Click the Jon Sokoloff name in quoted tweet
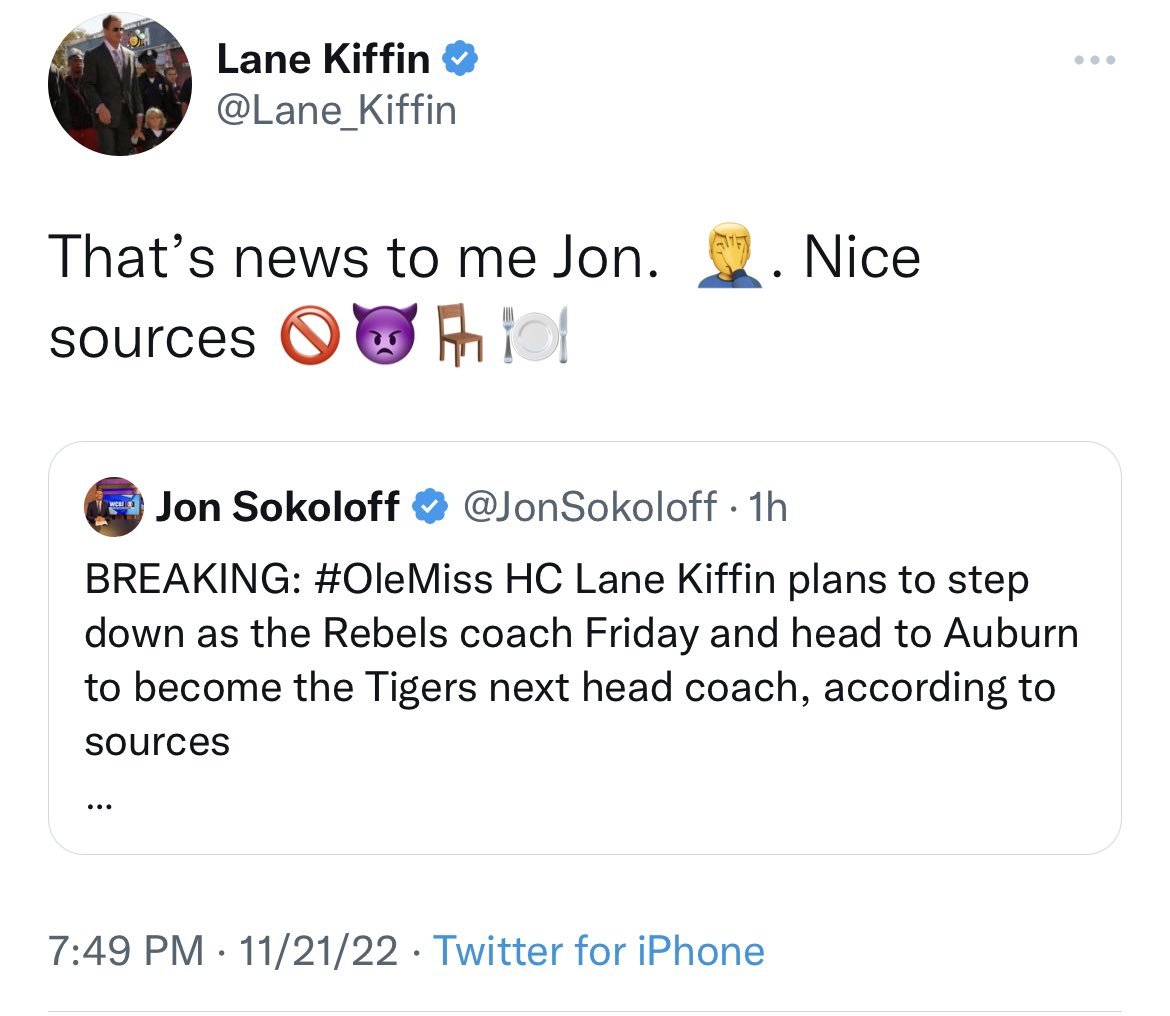1170x1016 pixels. coord(277,507)
